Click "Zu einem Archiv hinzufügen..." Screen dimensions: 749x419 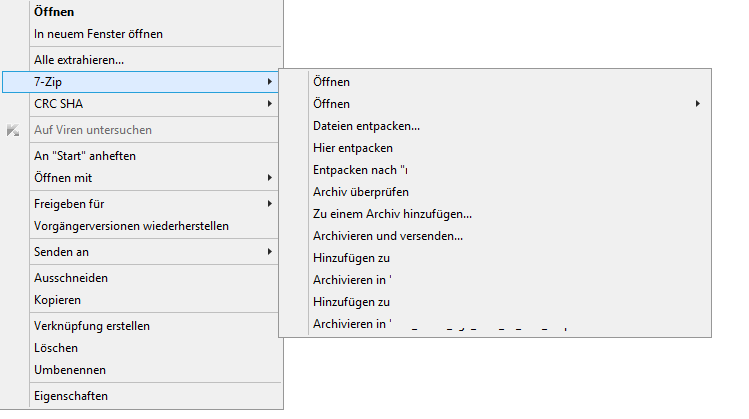[x=392, y=213]
